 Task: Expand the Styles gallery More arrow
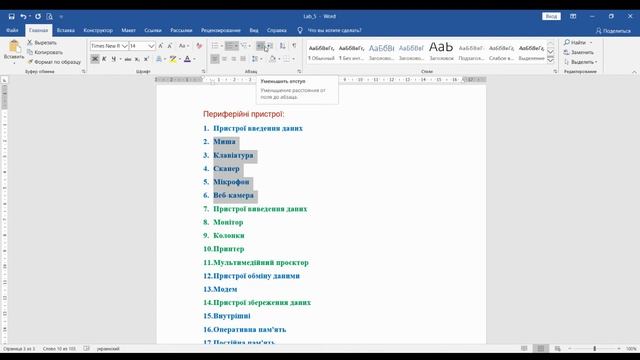click(x=550, y=60)
